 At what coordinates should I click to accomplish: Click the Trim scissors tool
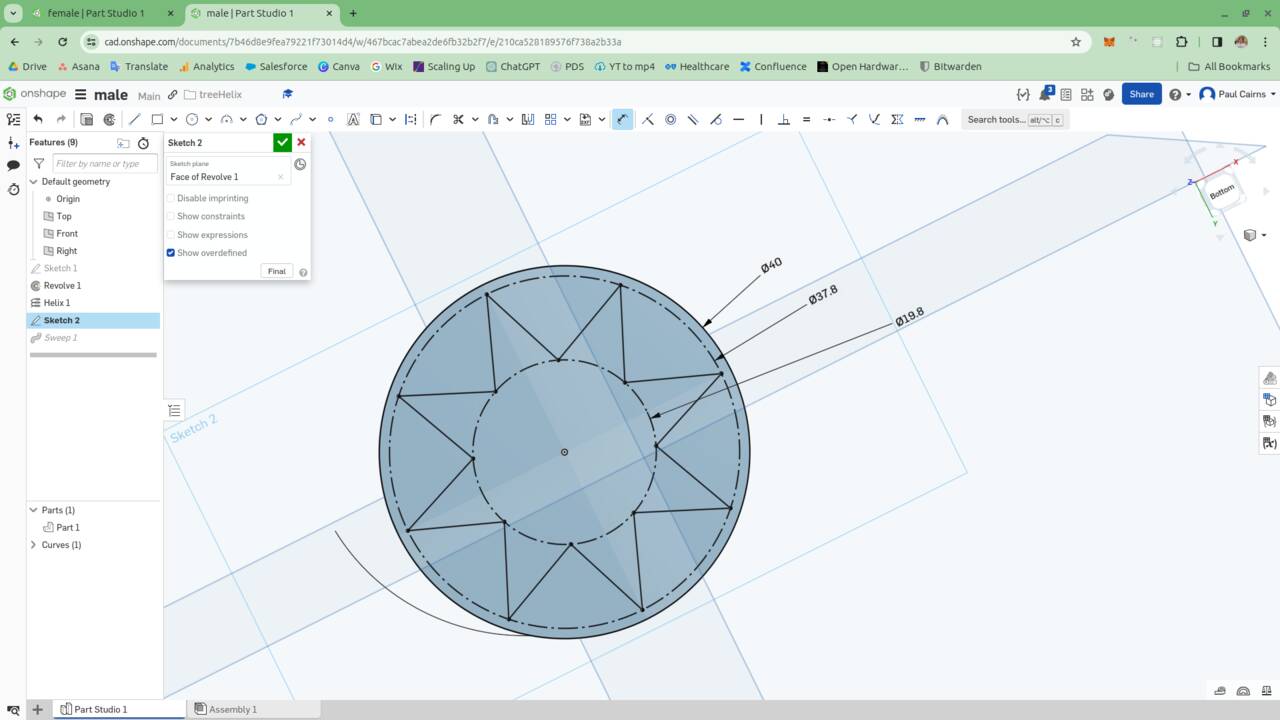coord(458,119)
